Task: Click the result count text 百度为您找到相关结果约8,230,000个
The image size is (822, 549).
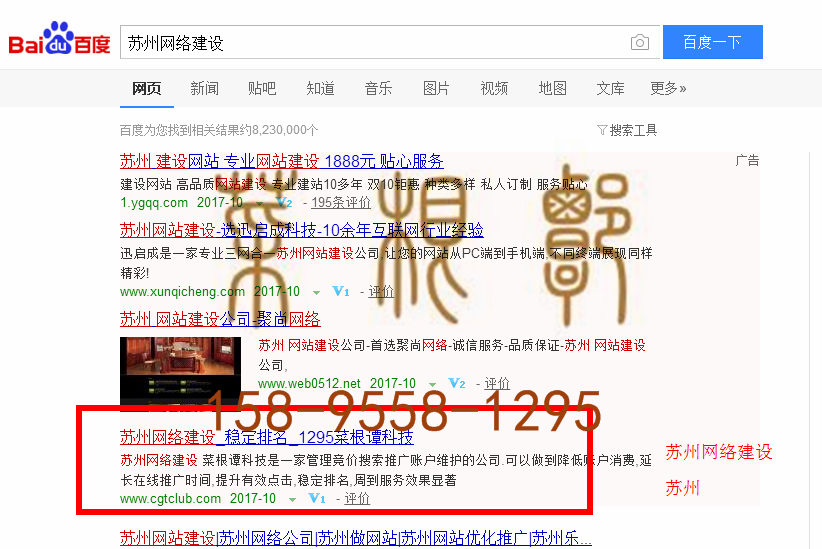Action: 219,130
